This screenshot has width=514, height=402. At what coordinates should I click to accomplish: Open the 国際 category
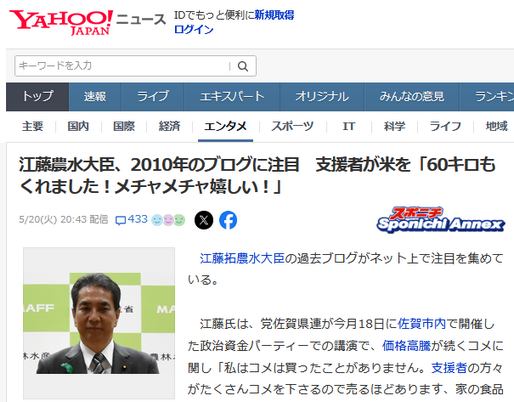[124, 126]
